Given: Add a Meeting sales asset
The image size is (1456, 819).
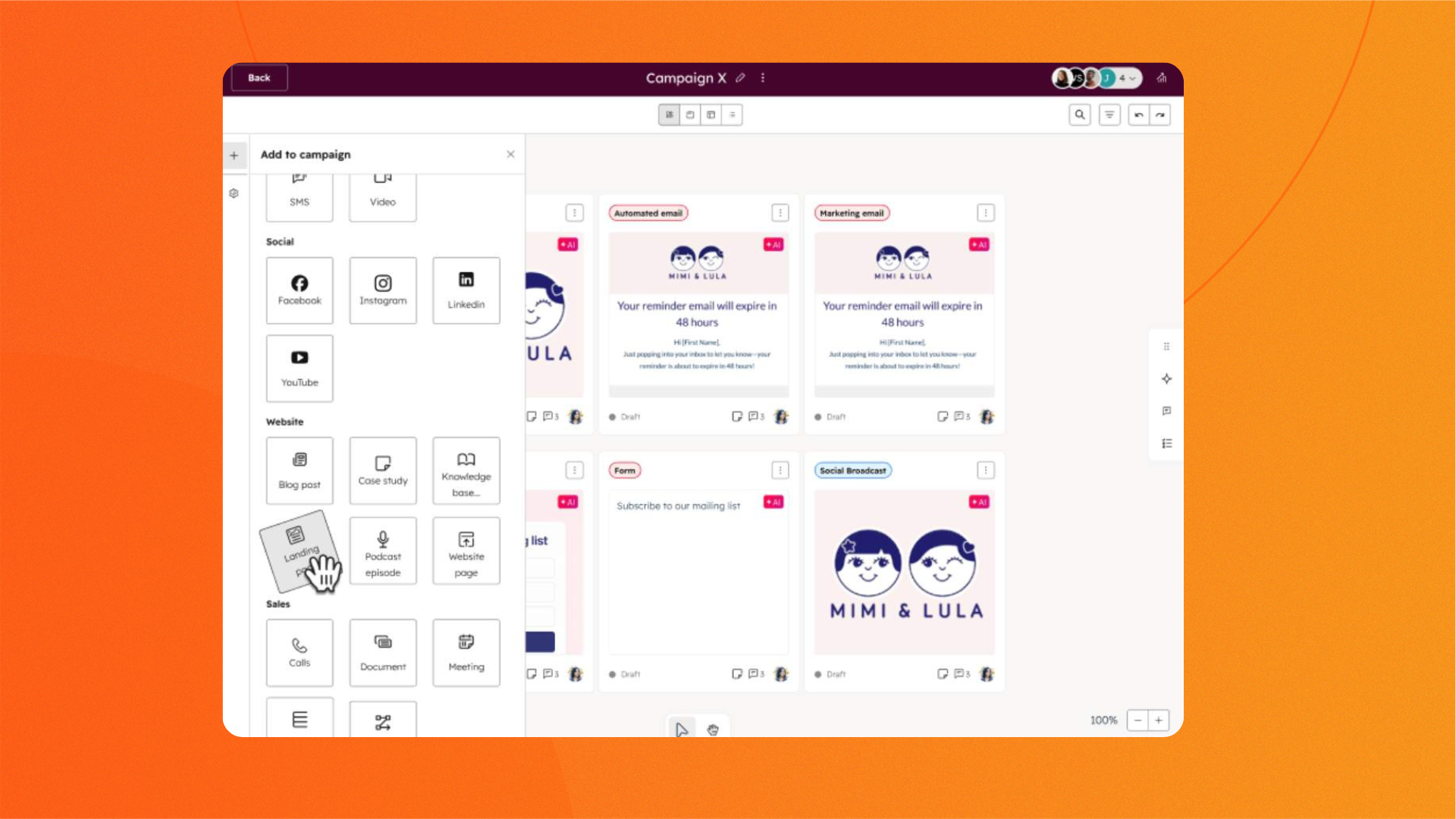Looking at the screenshot, I should [466, 653].
